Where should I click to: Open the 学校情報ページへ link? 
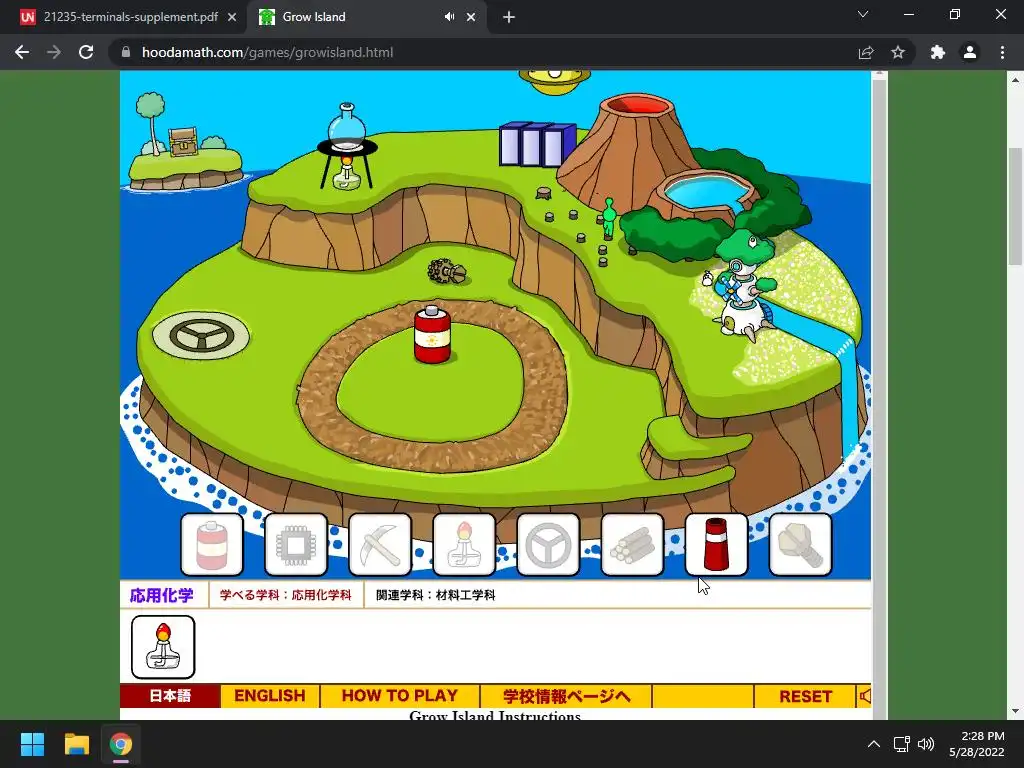click(566, 696)
